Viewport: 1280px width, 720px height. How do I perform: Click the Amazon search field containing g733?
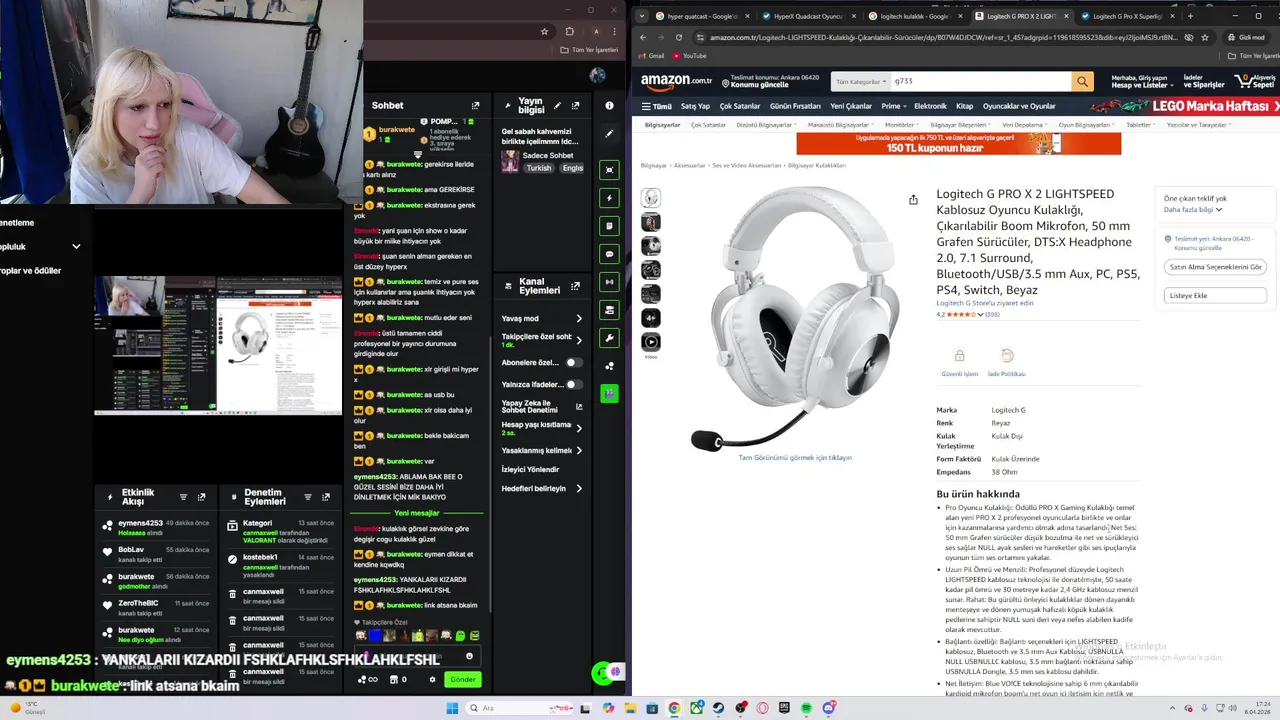pyautogui.click(x=980, y=81)
